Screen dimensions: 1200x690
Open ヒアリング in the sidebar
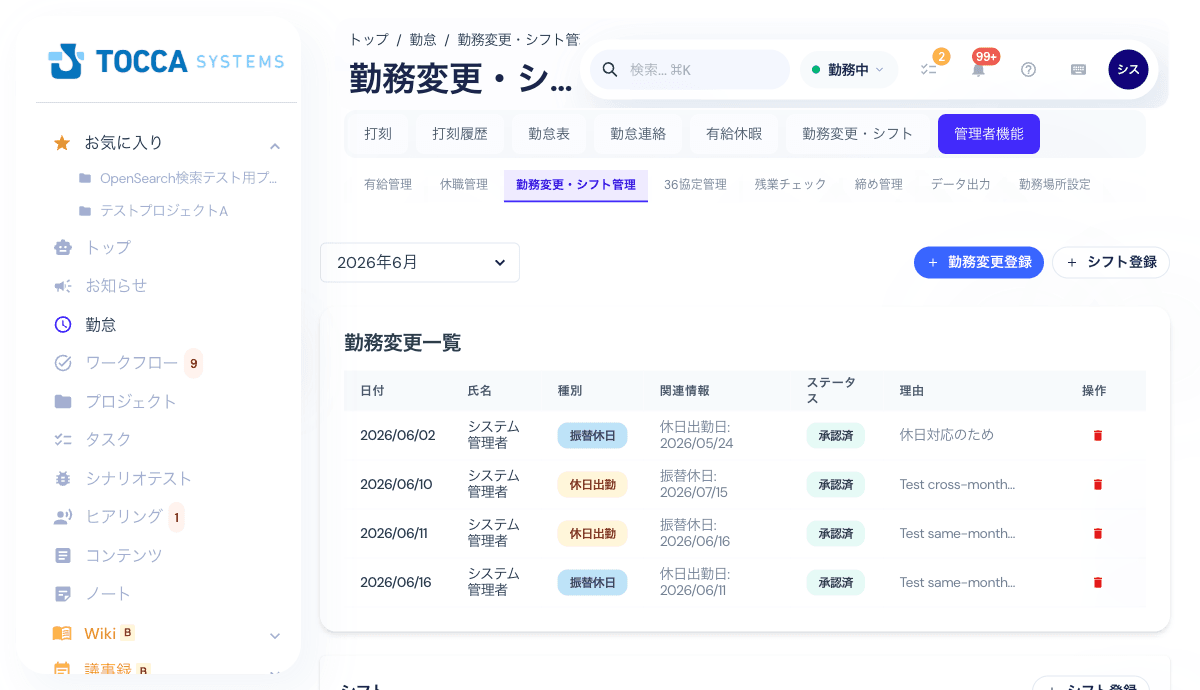tap(124, 517)
